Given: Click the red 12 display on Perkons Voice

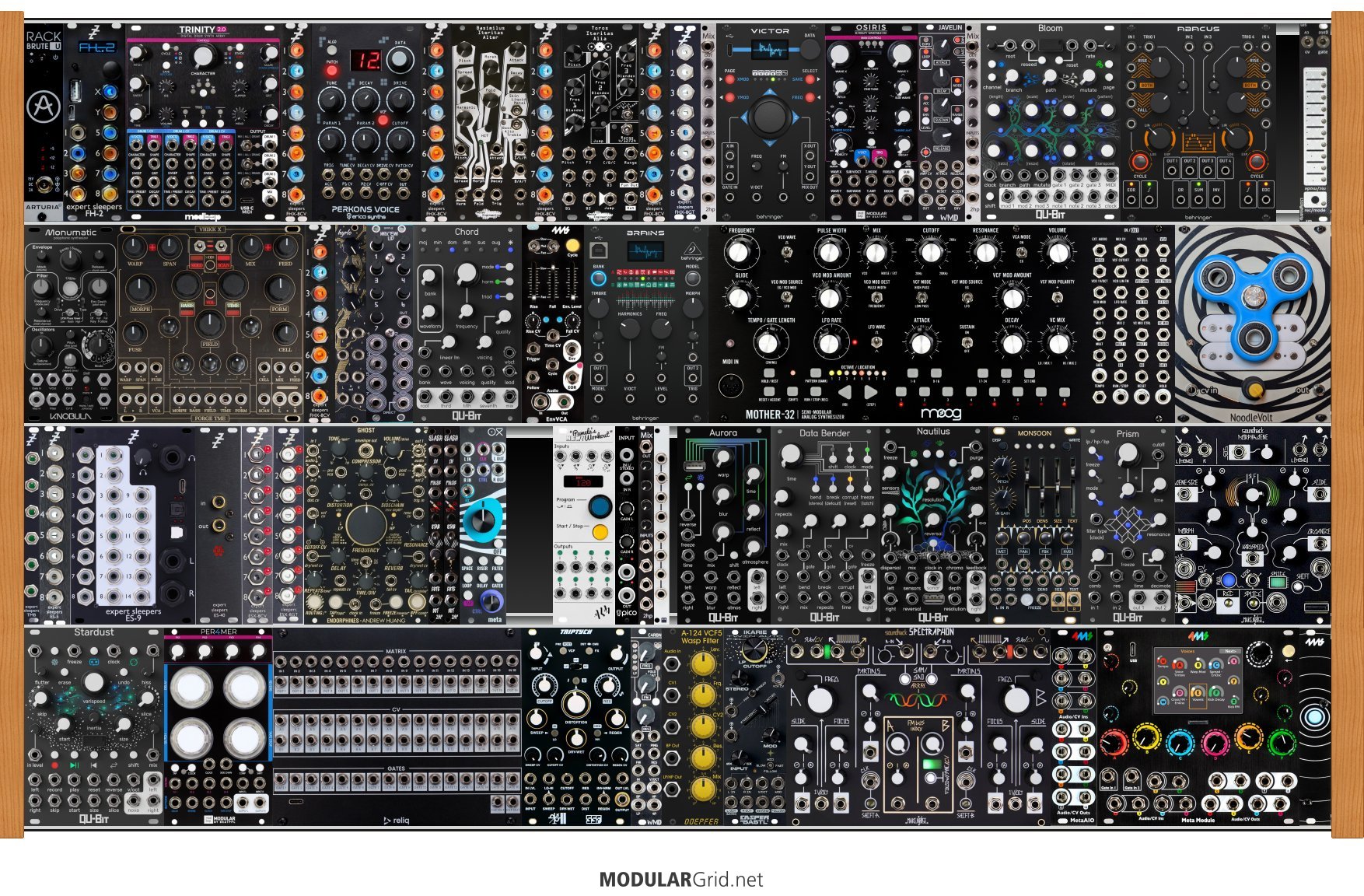Looking at the screenshot, I should pyautogui.click(x=364, y=61).
